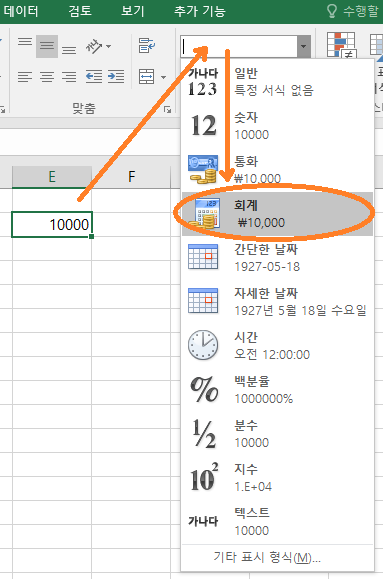Switch to the 보기 tab
The width and height of the screenshot is (383, 579).
click(x=132, y=11)
